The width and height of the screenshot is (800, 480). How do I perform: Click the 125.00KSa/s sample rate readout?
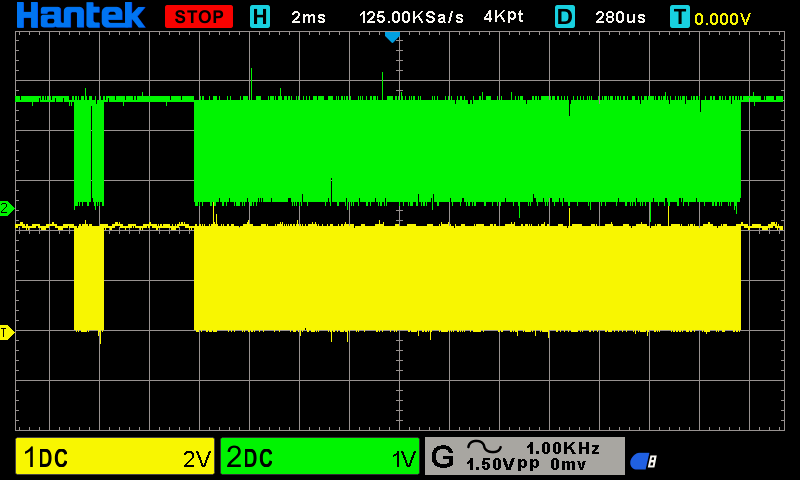411,17
